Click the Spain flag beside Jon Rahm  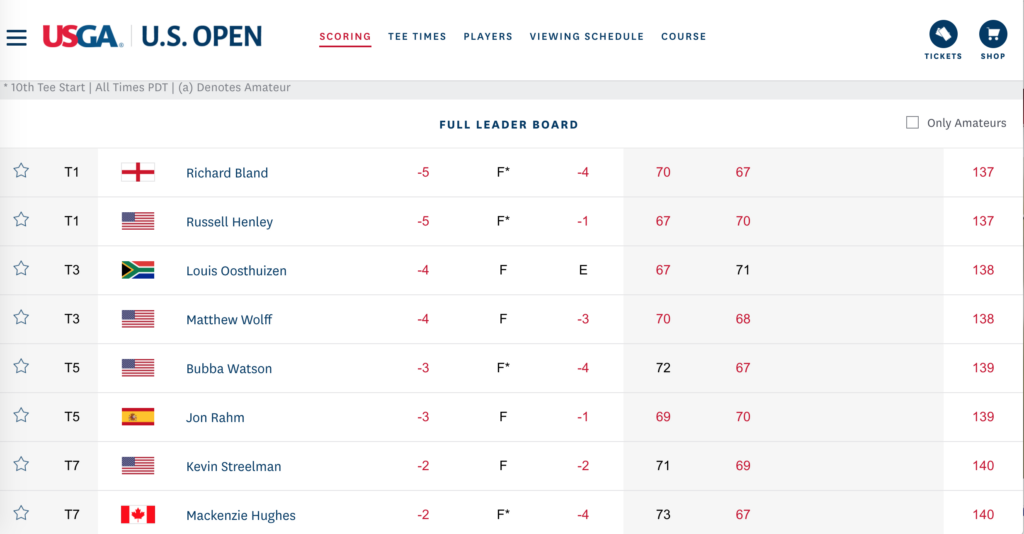(138, 416)
